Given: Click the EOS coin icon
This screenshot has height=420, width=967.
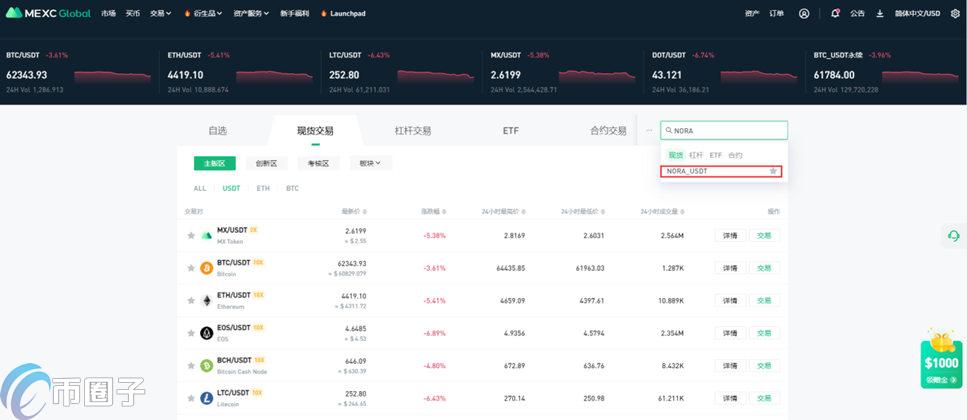Looking at the screenshot, I should pos(207,334).
